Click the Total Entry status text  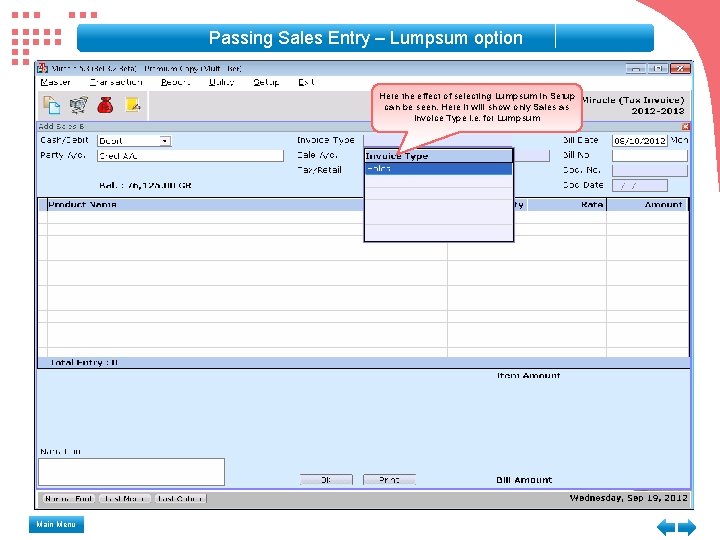(84, 363)
